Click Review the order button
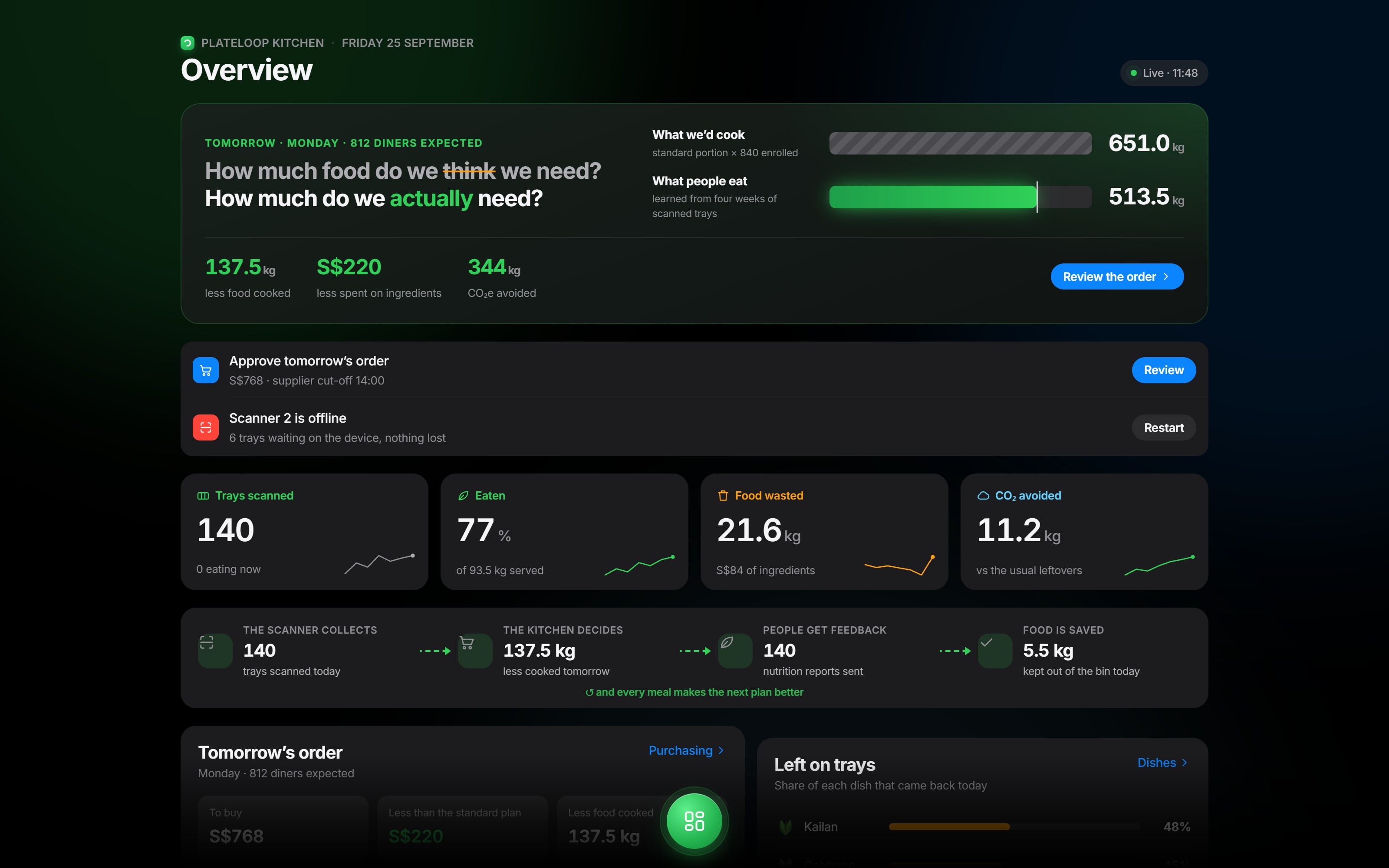The height and width of the screenshot is (868, 1389). click(1117, 277)
